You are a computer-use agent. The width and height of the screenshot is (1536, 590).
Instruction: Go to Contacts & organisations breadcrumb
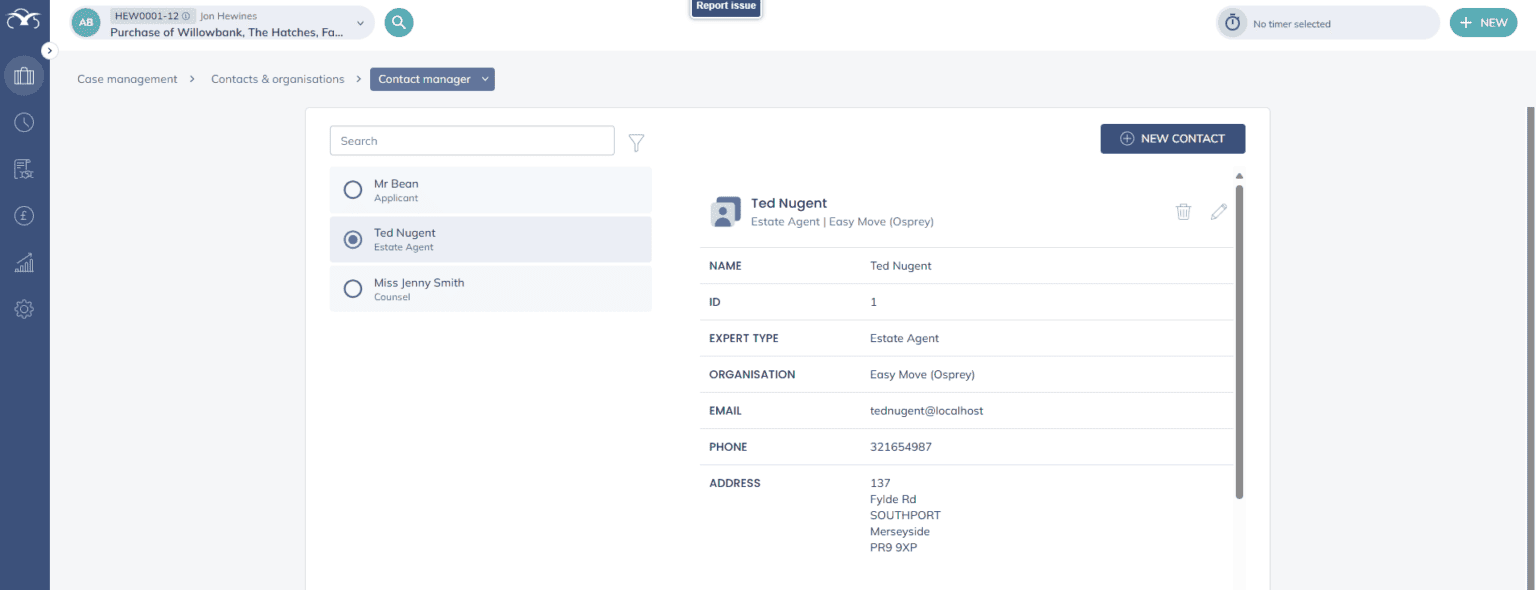pos(277,79)
